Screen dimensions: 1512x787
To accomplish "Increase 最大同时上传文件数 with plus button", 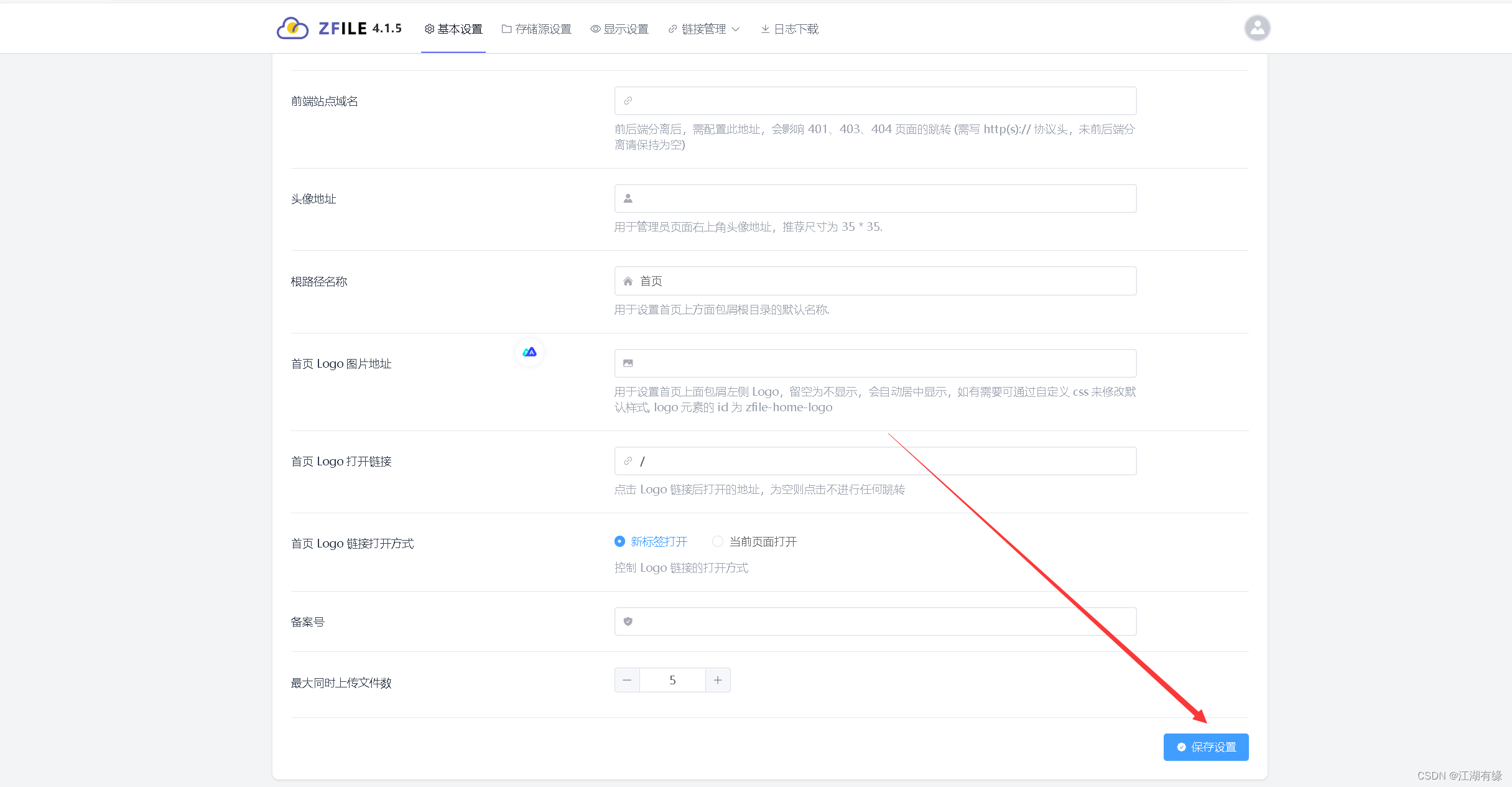I will (718, 680).
